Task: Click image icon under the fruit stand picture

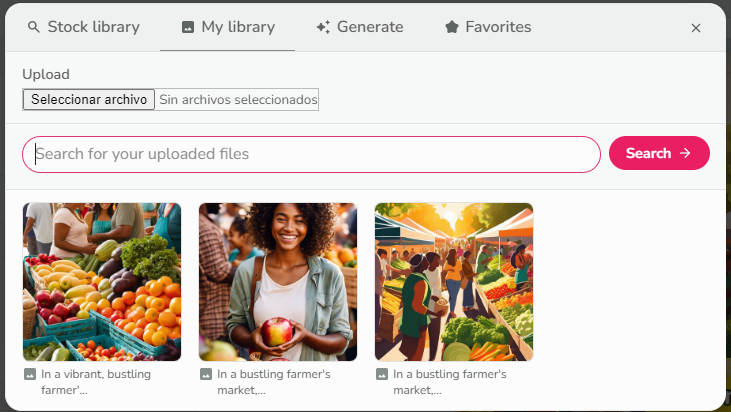Action: click(x=29, y=375)
